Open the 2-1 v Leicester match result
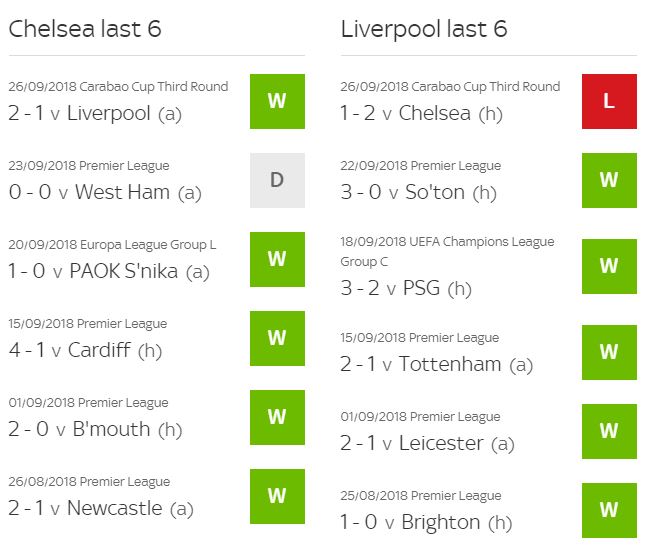This screenshot has height=560, width=665. point(427,443)
